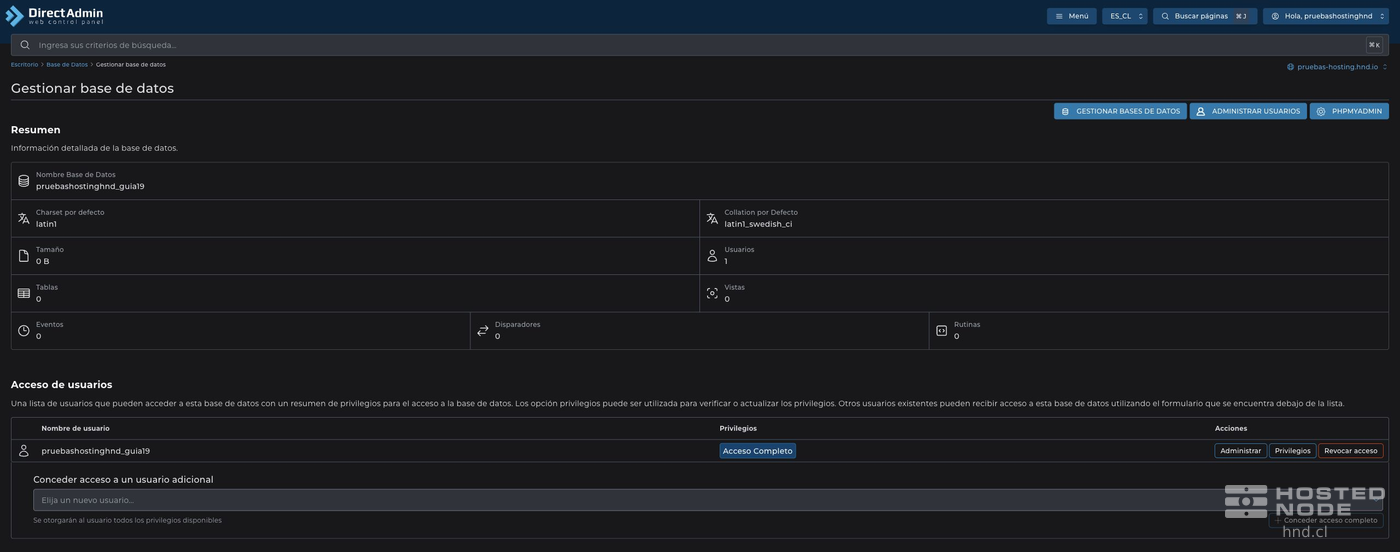Click the Rutinas code icon
Screen dimensions: 1400x552
(941, 331)
